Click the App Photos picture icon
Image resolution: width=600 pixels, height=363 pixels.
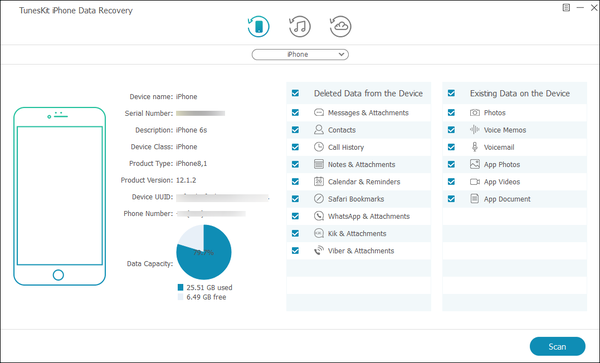[474, 164]
